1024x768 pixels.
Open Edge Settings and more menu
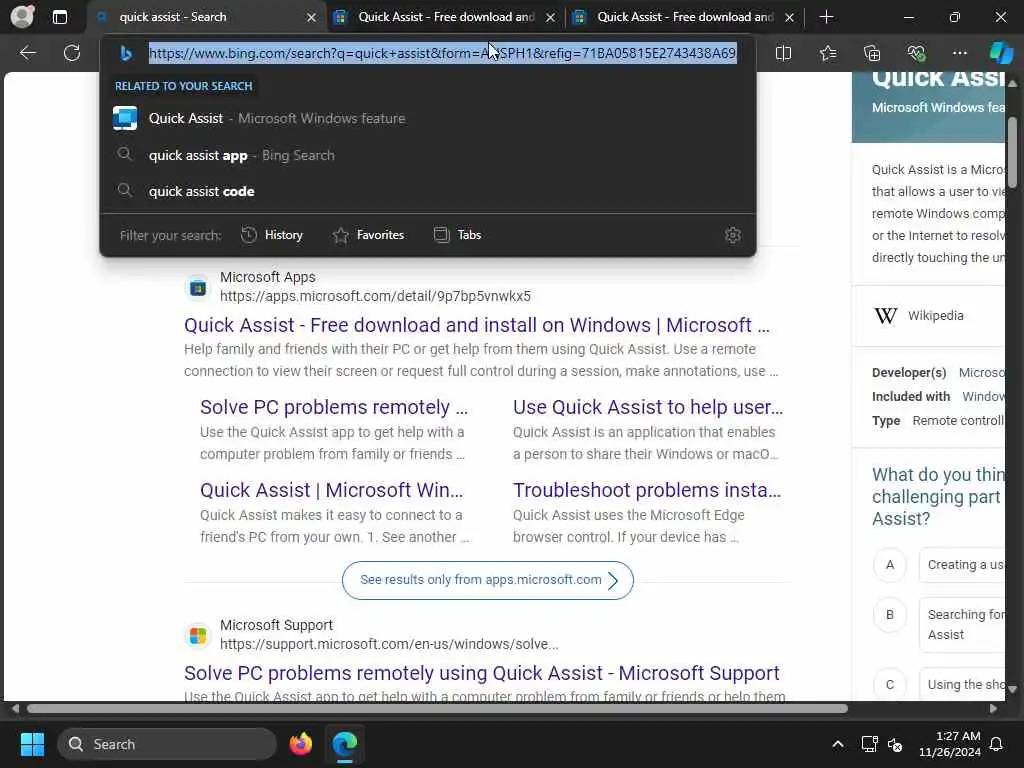click(x=959, y=53)
